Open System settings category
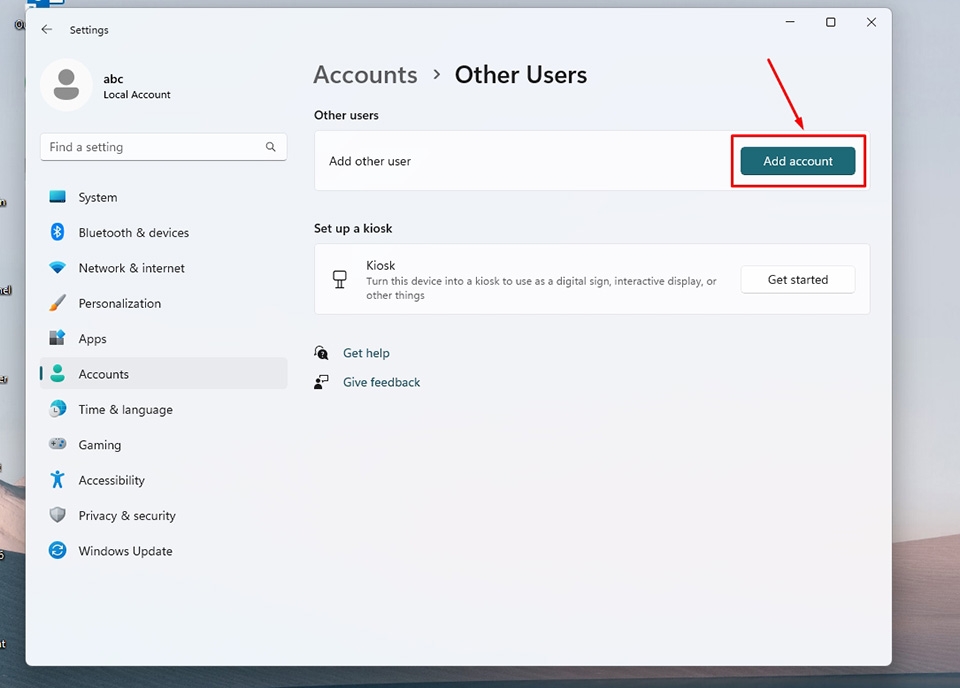Image resolution: width=960 pixels, height=688 pixels. tap(163, 197)
